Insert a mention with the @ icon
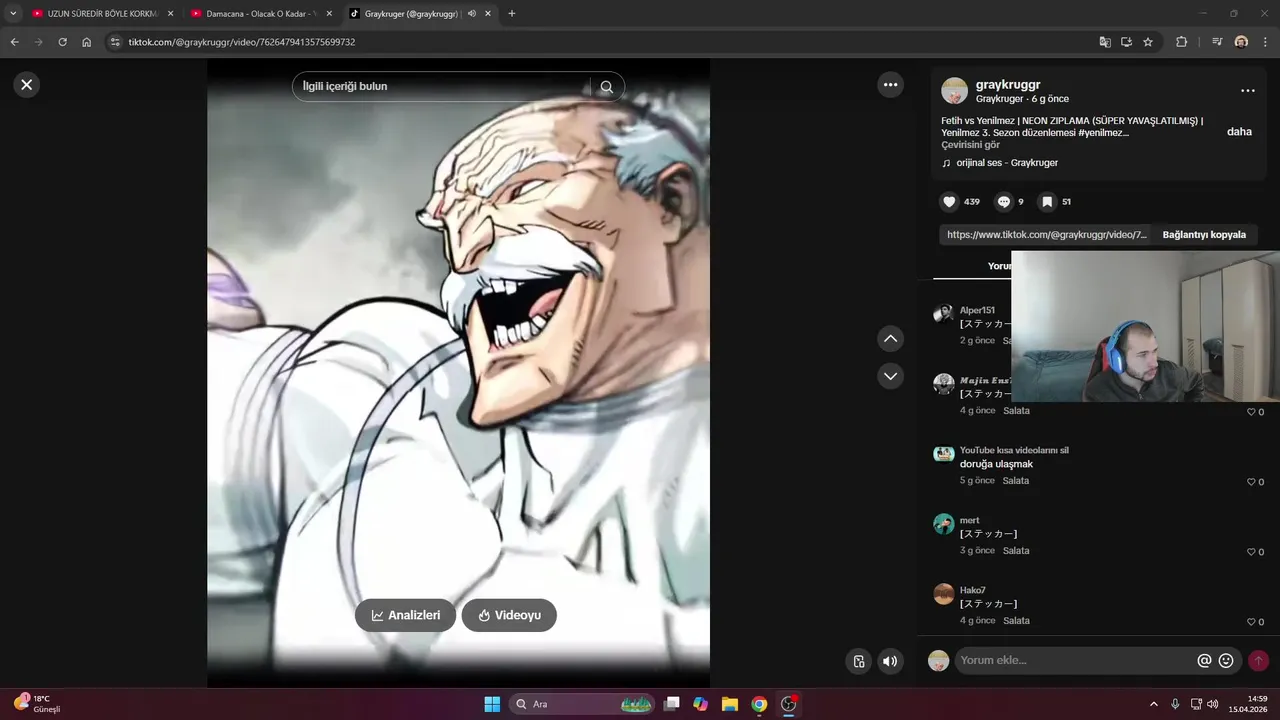The height and width of the screenshot is (720, 1280). pos(1204,661)
